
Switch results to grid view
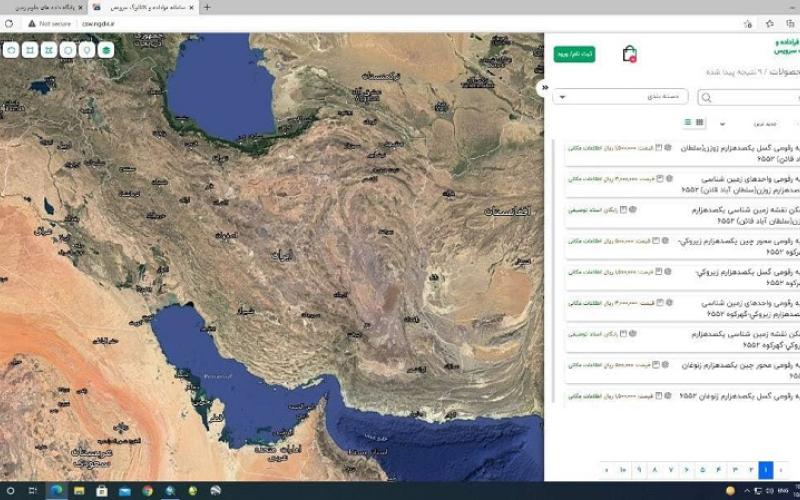699,122
